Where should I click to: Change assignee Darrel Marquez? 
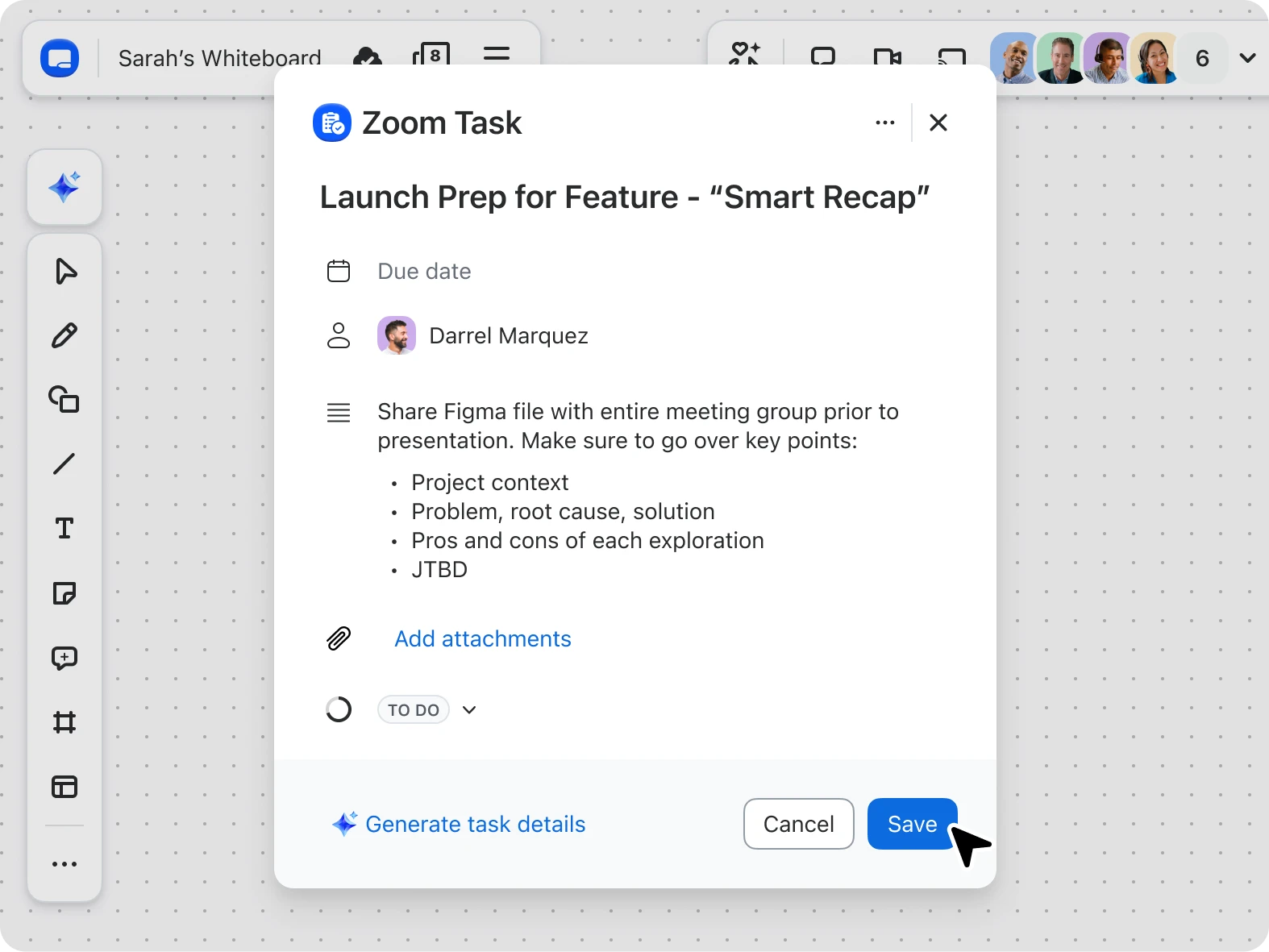click(x=509, y=335)
